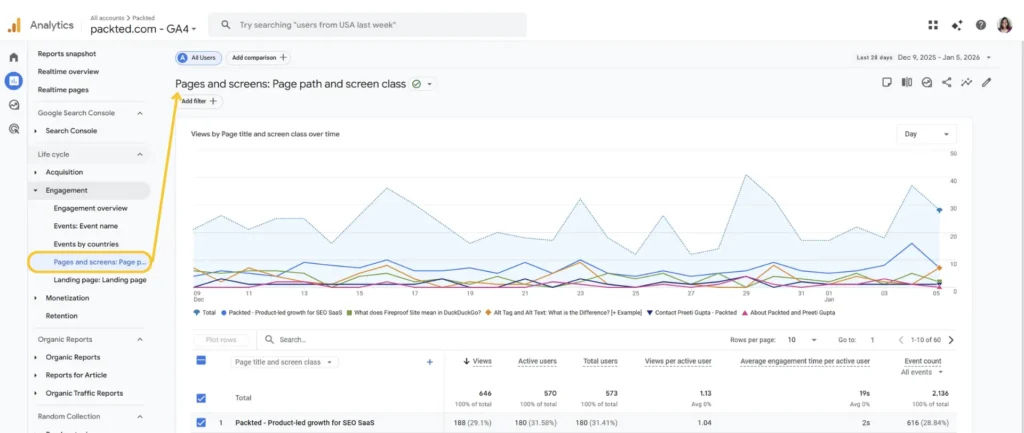Click the Add comparison button
The image size is (1024, 433).
[258, 58]
